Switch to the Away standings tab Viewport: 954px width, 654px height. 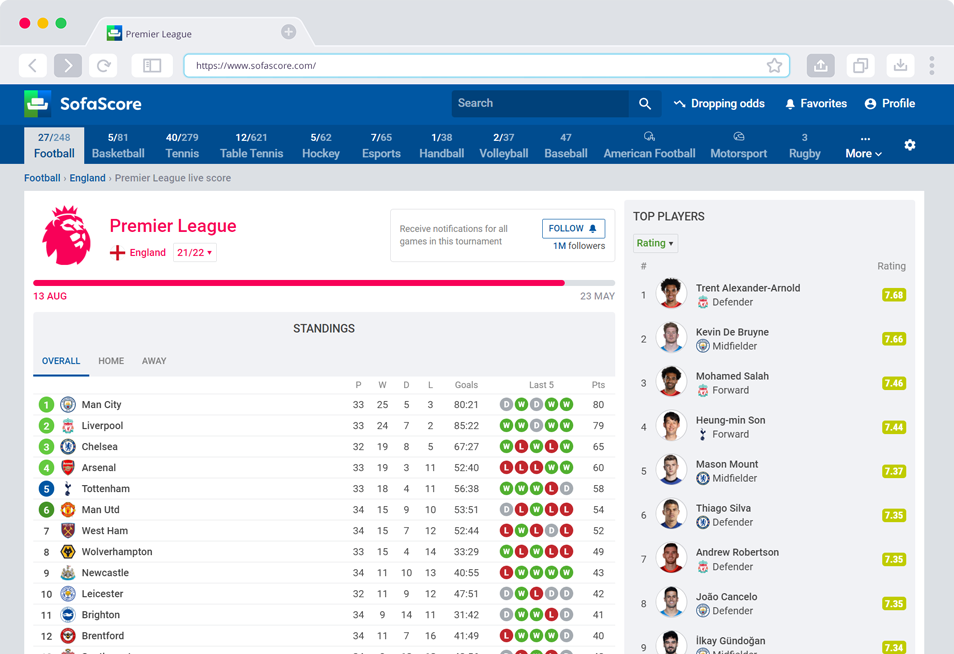click(153, 361)
